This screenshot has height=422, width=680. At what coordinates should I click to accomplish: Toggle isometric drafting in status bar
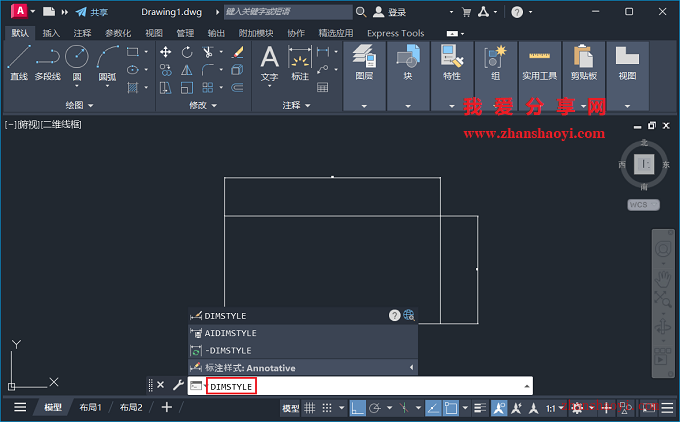coord(404,408)
